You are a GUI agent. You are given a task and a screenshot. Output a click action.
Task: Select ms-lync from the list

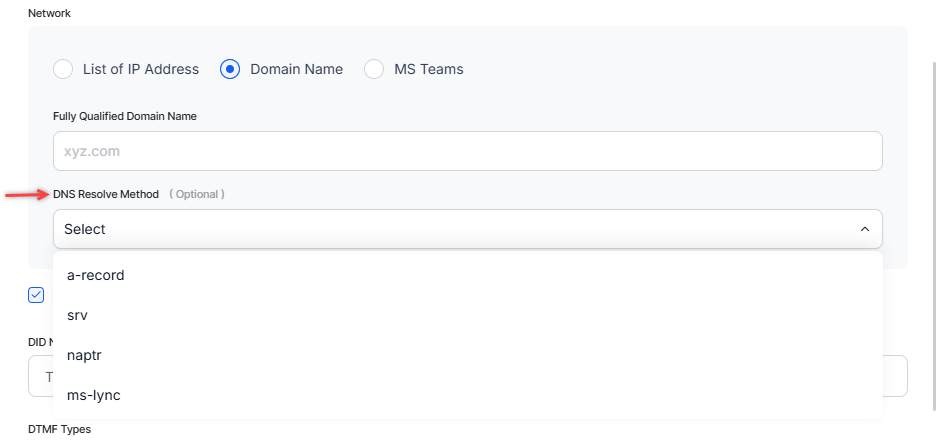[x=93, y=395]
